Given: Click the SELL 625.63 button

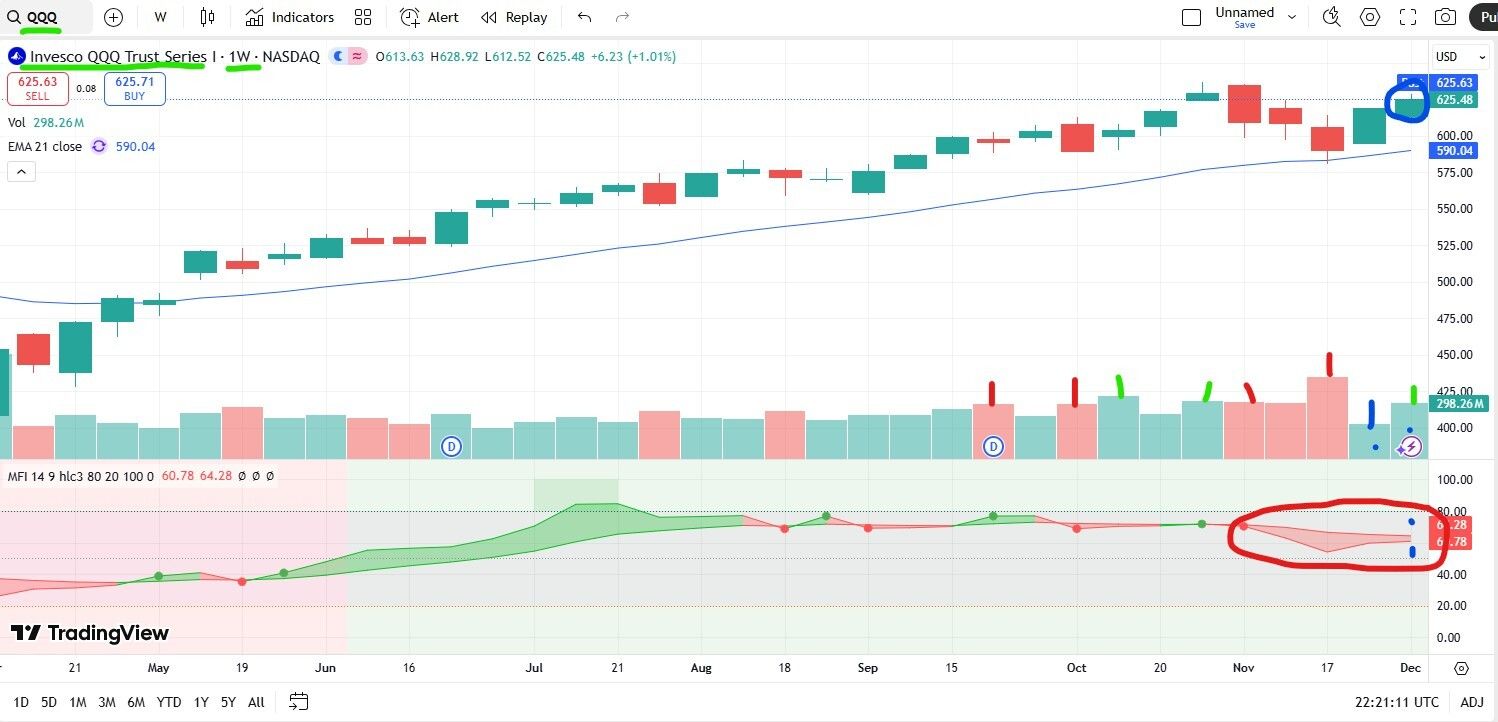Looking at the screenshot, I should point(37,88).
